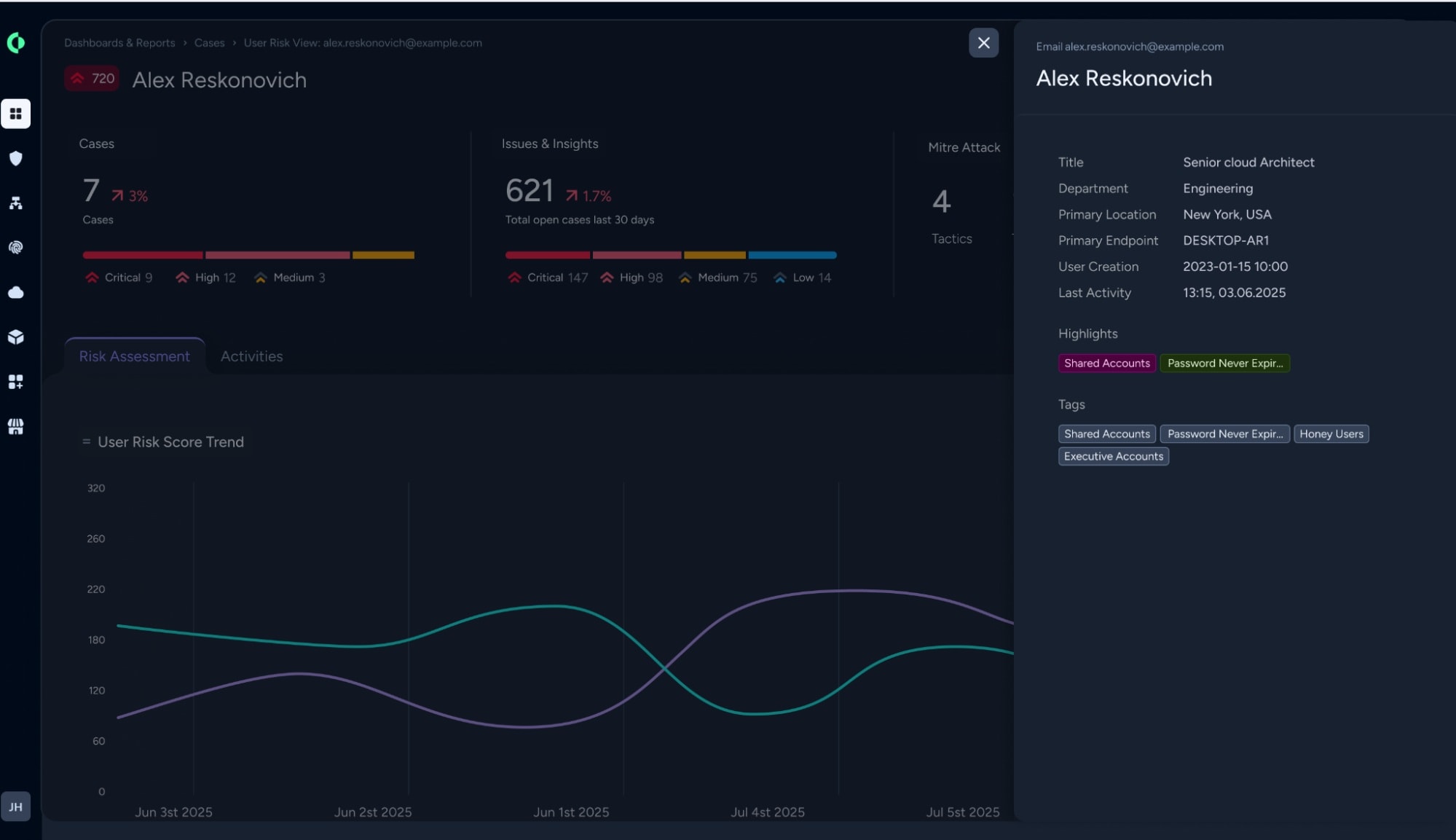Select the fingerprint identity icon in sidebar
This screenshot has width=1456, height=840.
[x=16, y=248]
